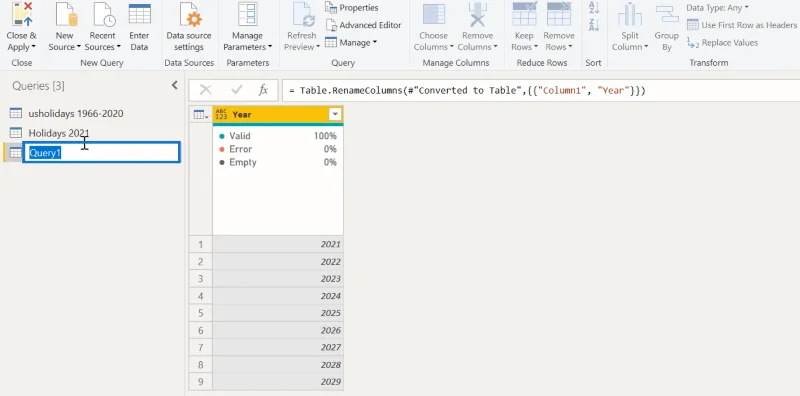Click the Recent Sources icon
Viewport: 800px width, 396px height.
[103, 14]
